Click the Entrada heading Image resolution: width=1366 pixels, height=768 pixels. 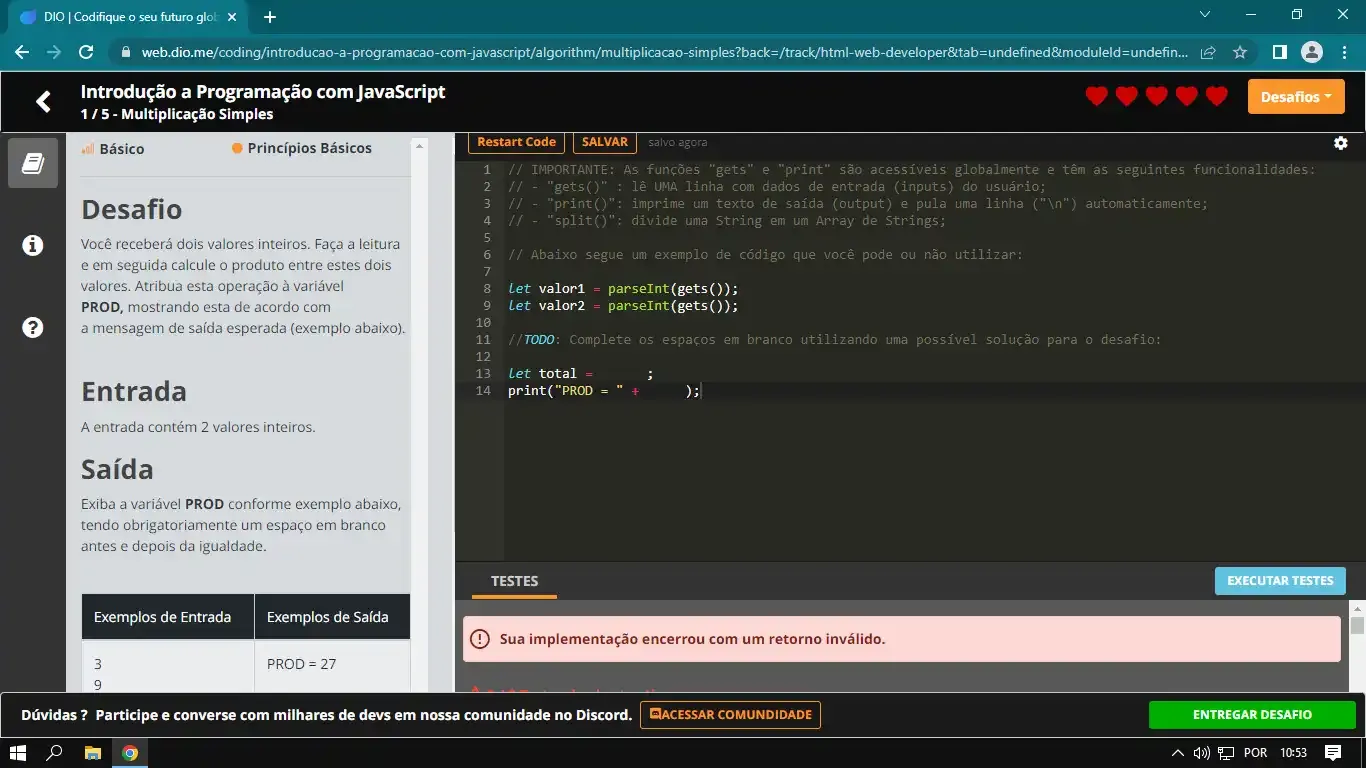click(x=134, y=392)
